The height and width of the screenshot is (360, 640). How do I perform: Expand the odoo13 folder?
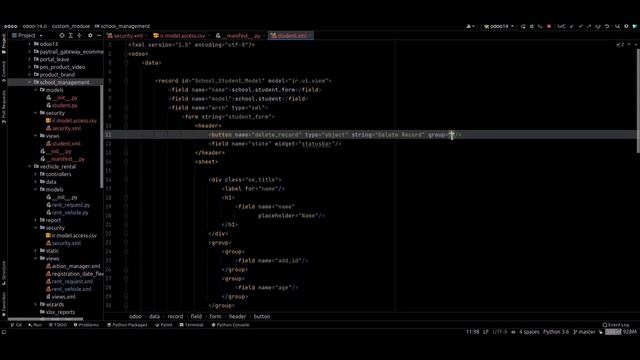pyautogui.click(x=30, y=44)
